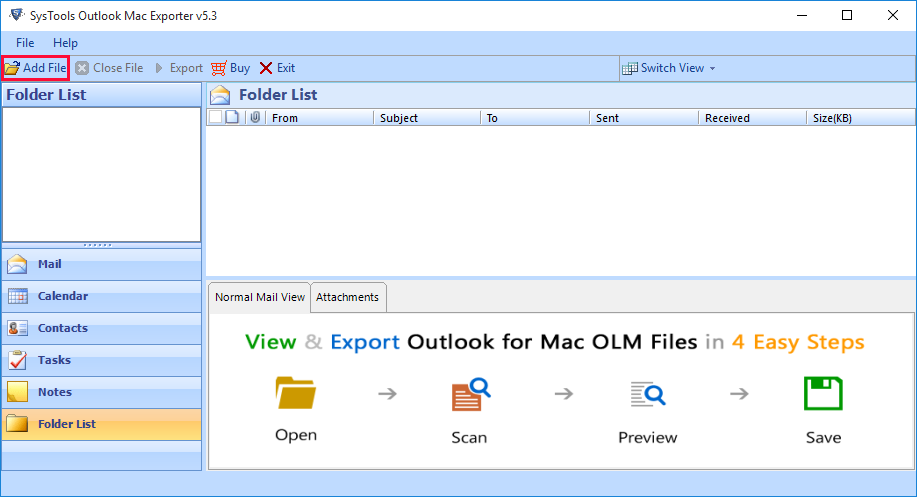The width and height of the screenshot is (917, 497).
Task: Click the Save floppy disk step icon
Action: click(x=823, y=394)
